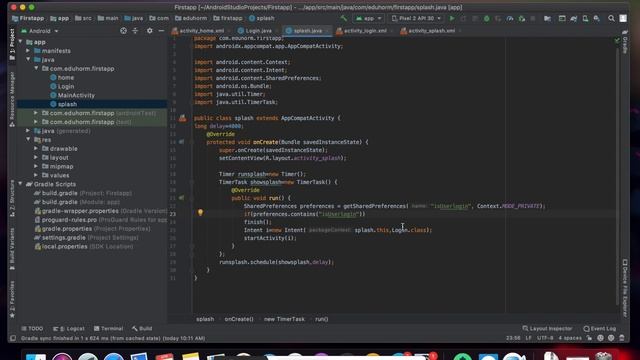Screen dimensions: 640x360
Task: Click the search magnifier in top toolbar
Action: coord(611,18)
